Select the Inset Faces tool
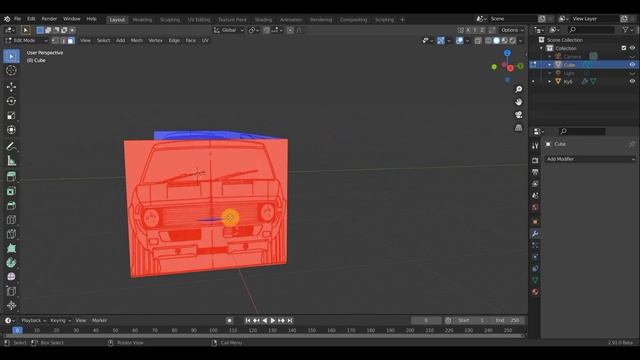 coord(11,191)
